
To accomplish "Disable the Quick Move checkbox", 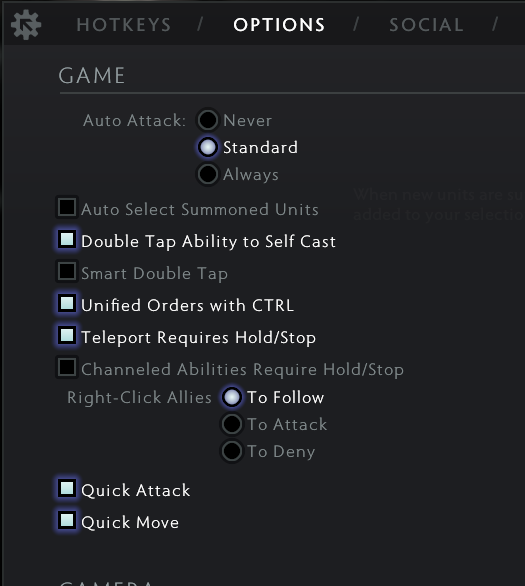I will [x=67, y=520].
